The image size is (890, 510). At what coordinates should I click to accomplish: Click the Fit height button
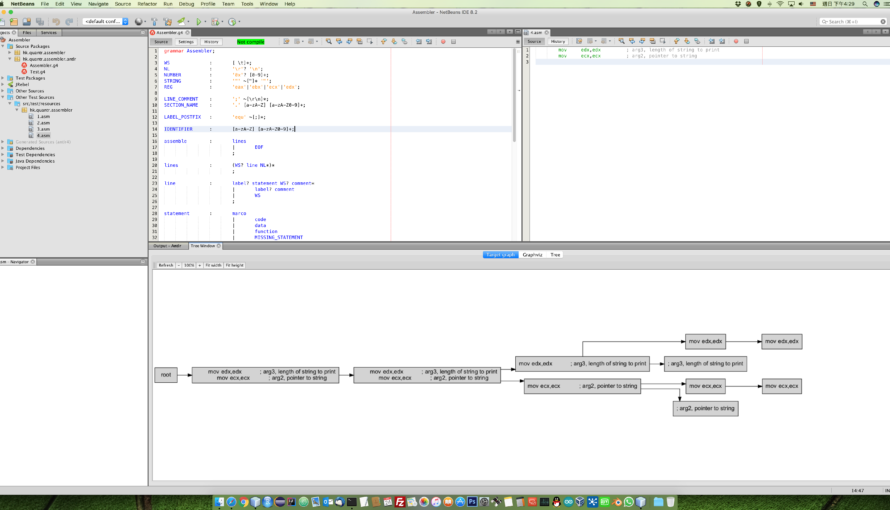click(x=234, y=265)
